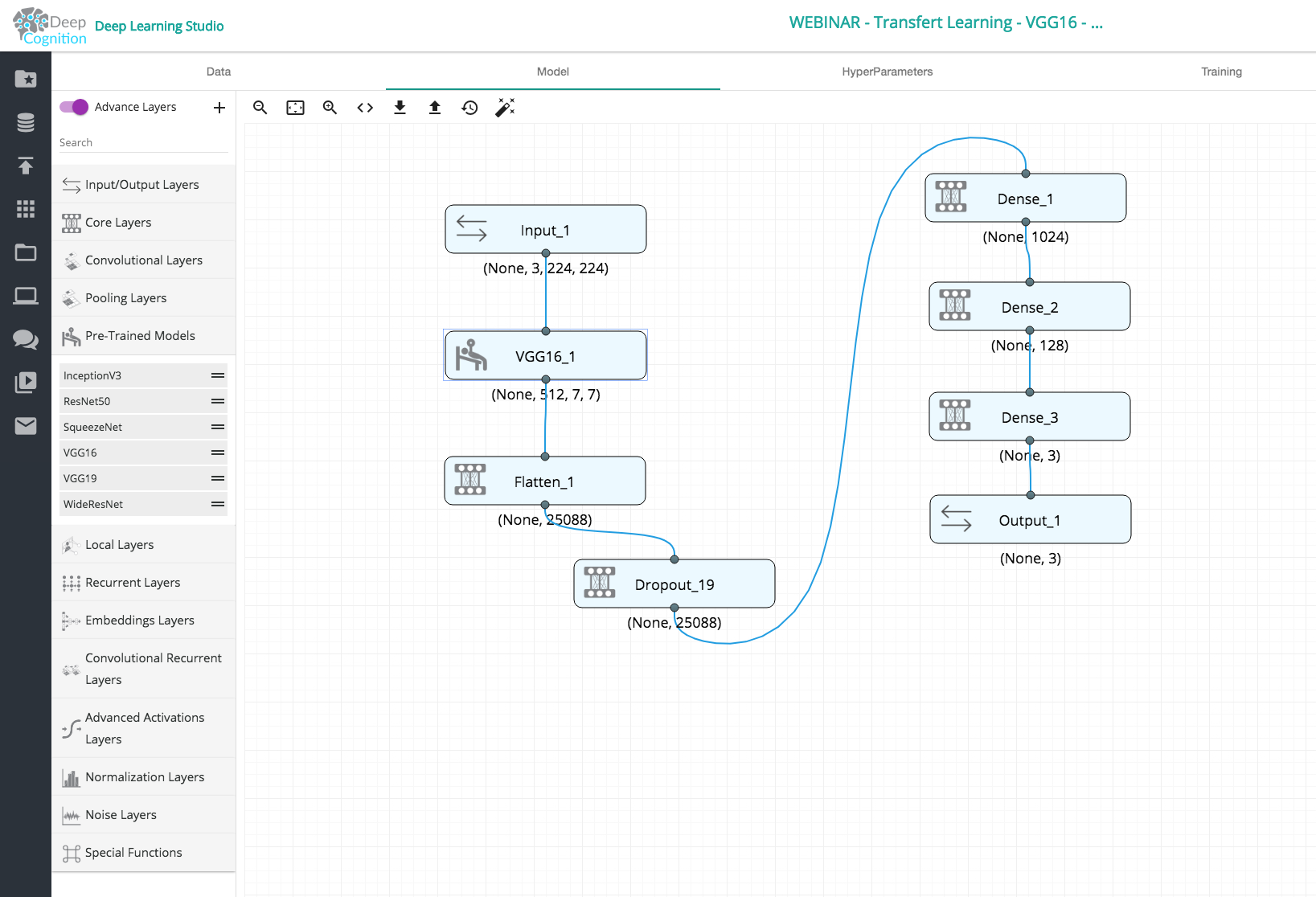Open the video tutorials sidebar icon
The width and height of the screenshot is (1316, 897).
pos(26,383)
